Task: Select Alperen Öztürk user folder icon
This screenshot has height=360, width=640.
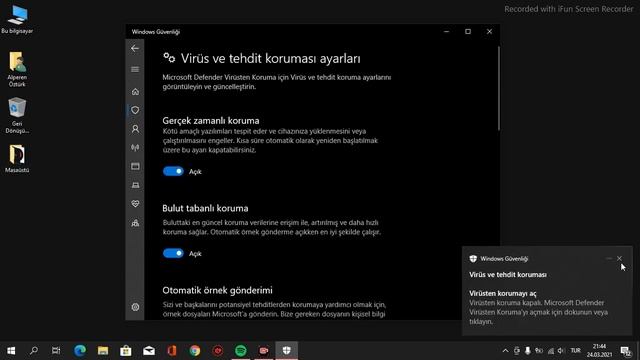Action: click(x=17, y=69)
